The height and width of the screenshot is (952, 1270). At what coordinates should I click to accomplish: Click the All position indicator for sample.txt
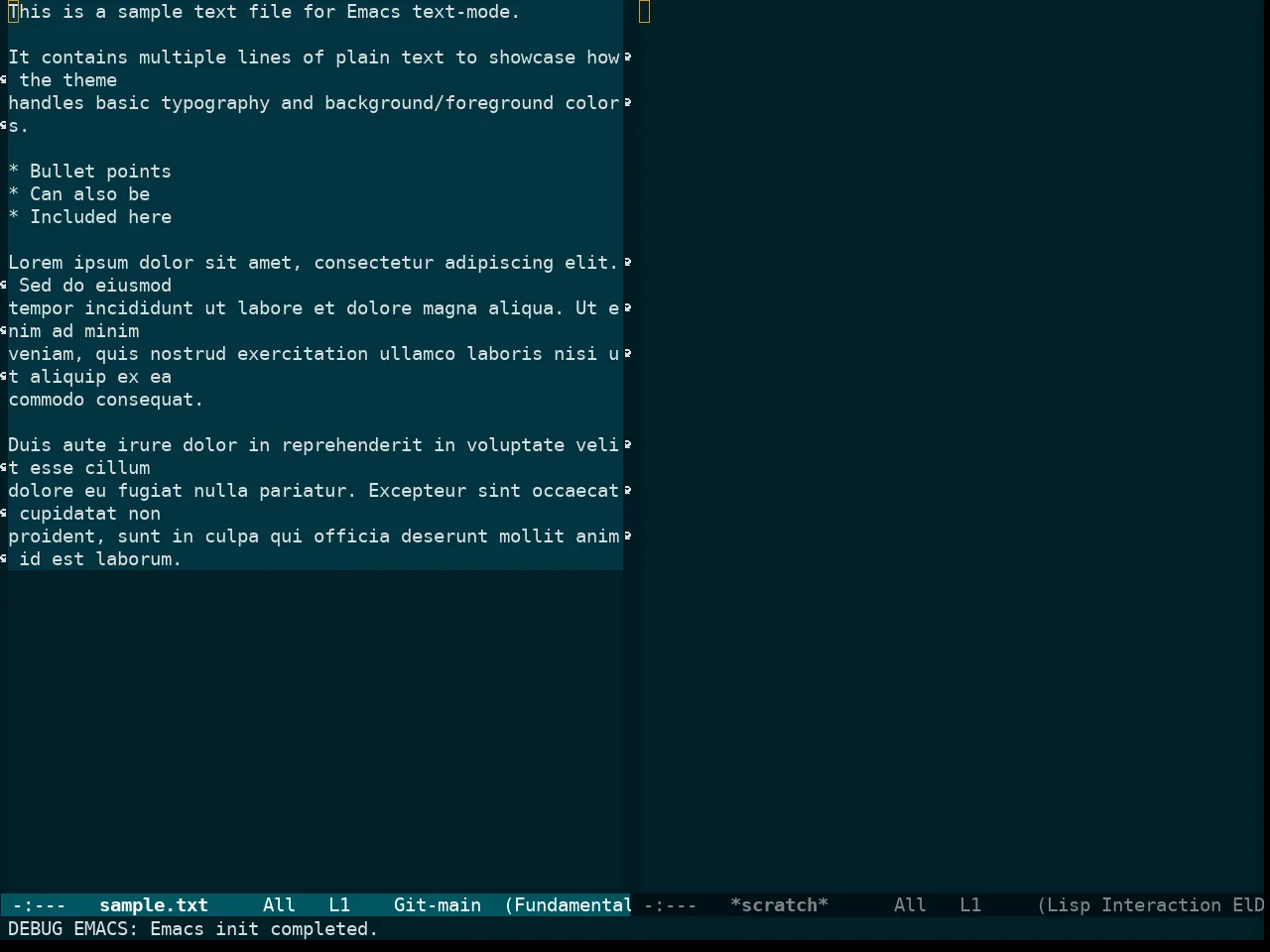point(279,905)
